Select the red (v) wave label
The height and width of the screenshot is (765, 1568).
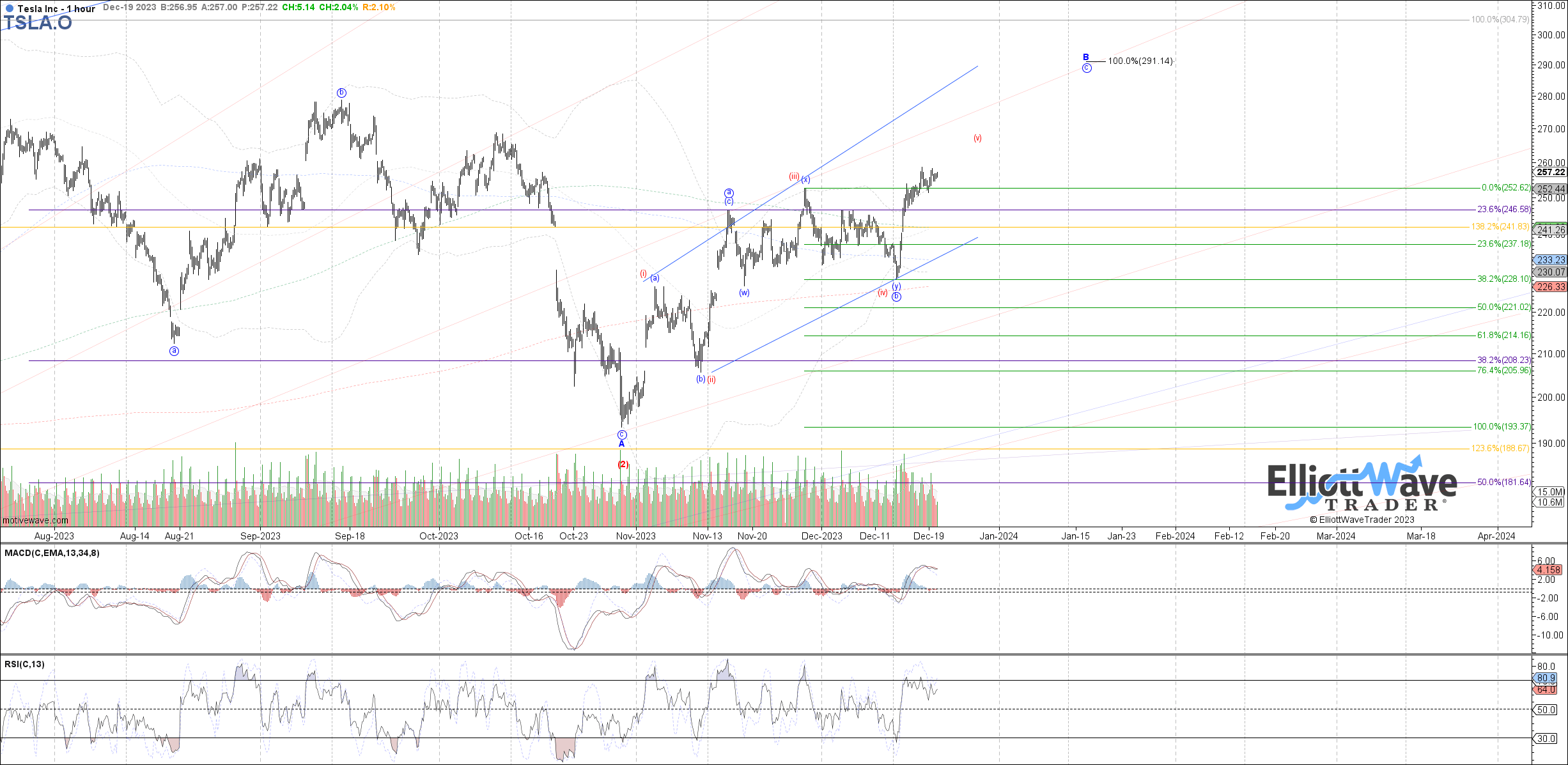977,138
